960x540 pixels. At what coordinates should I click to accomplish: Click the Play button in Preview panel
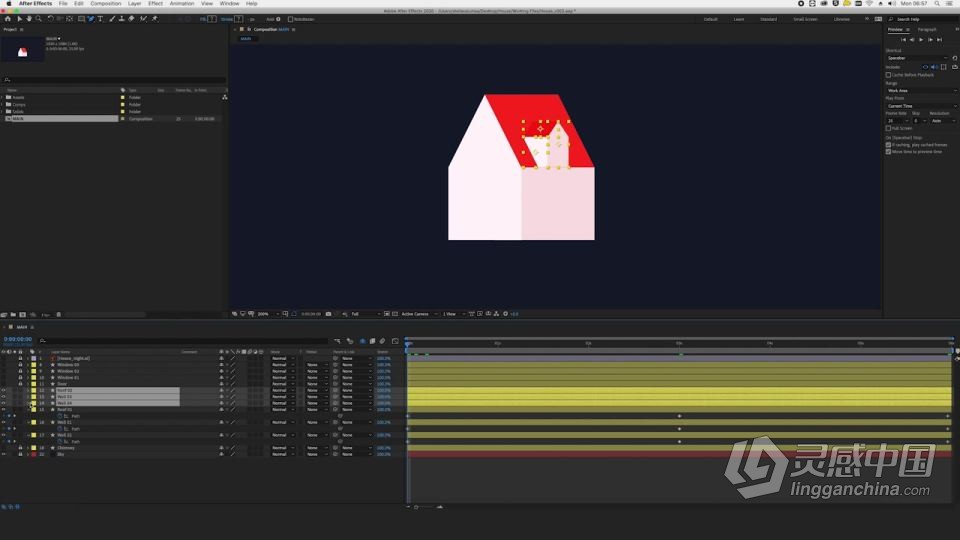(921, 40)
